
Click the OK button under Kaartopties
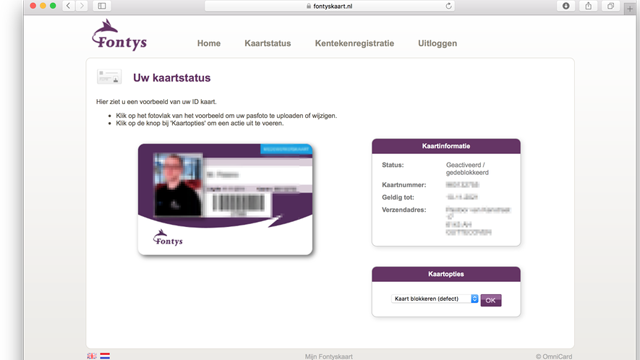click(491, 300)
